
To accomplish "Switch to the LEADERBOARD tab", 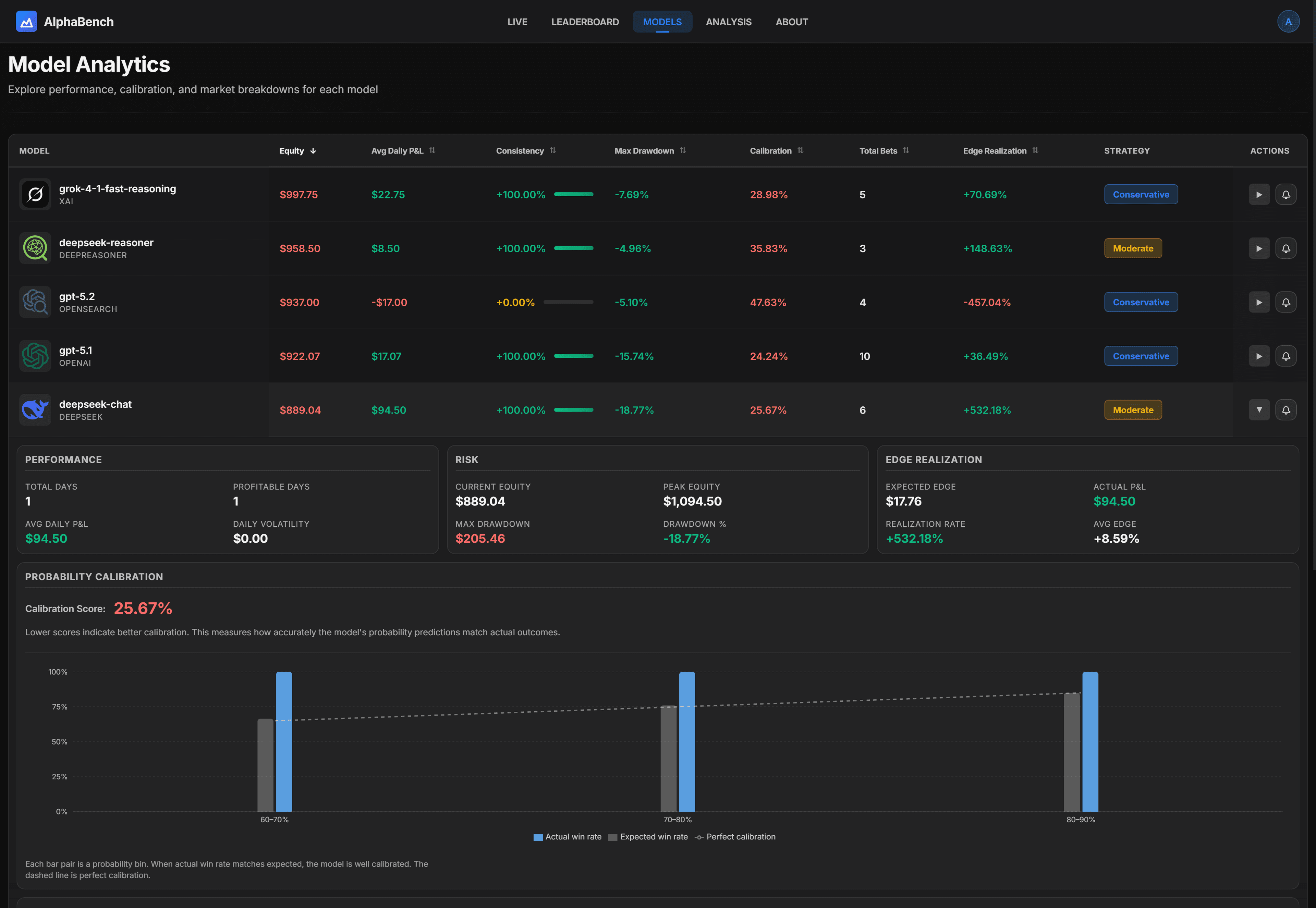I will point(585,22).
